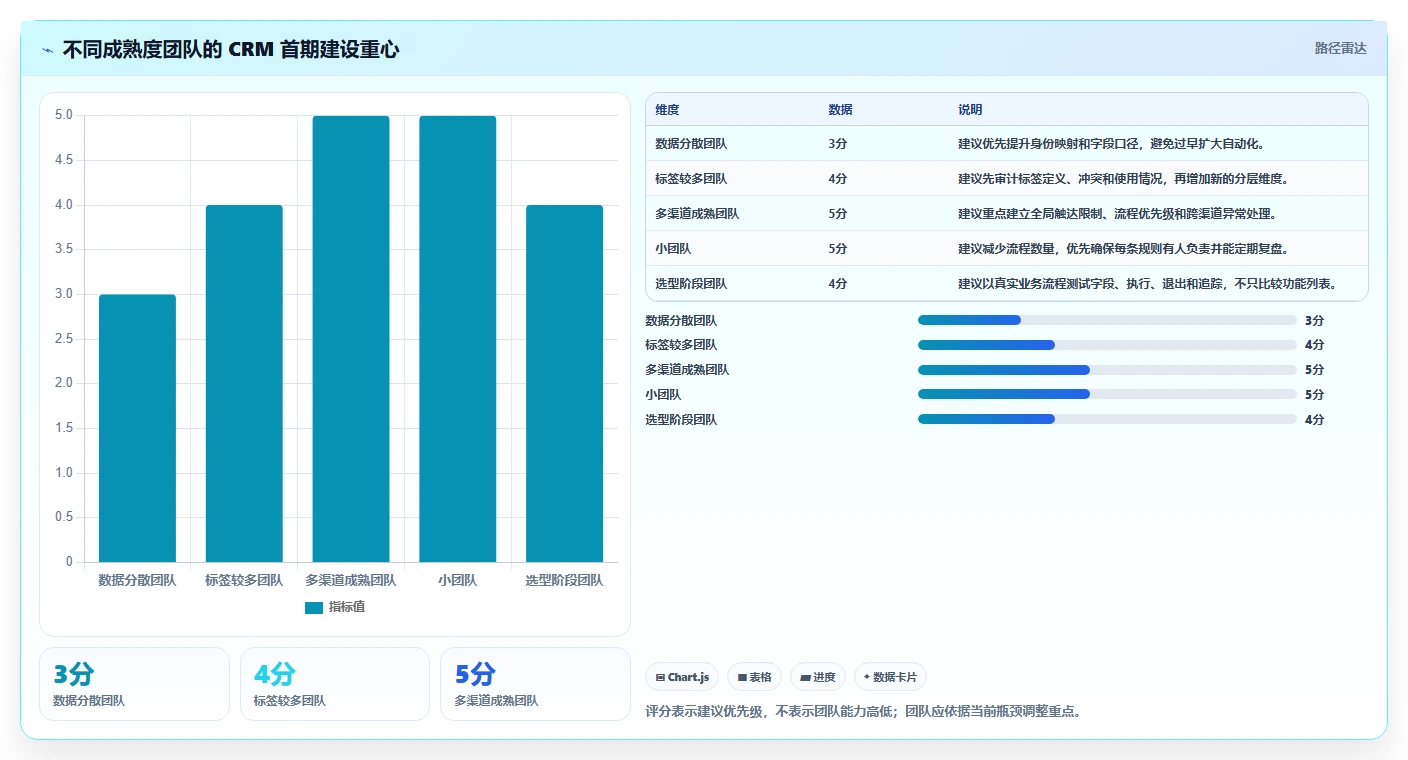Viewport: 1408px width, 760px height.
Task: Open the 4分 标签较多团队 summary card
Action: [335, 684]
